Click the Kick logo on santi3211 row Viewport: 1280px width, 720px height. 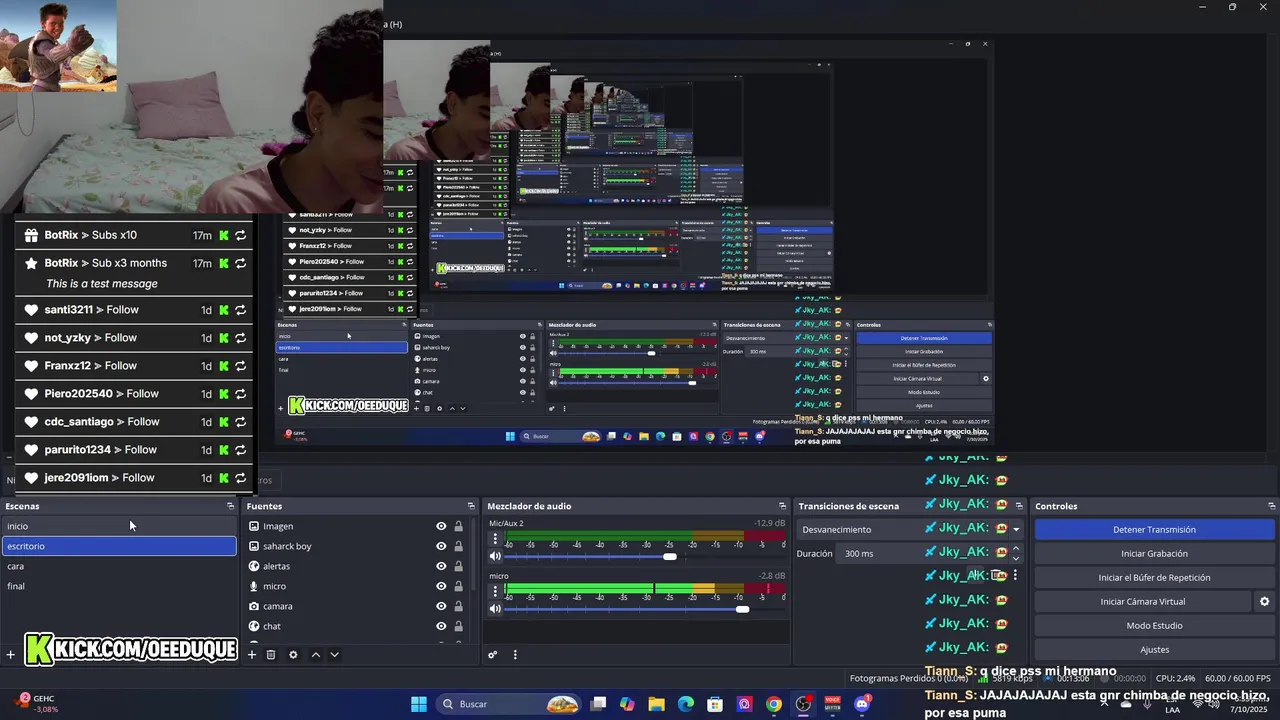224,310
